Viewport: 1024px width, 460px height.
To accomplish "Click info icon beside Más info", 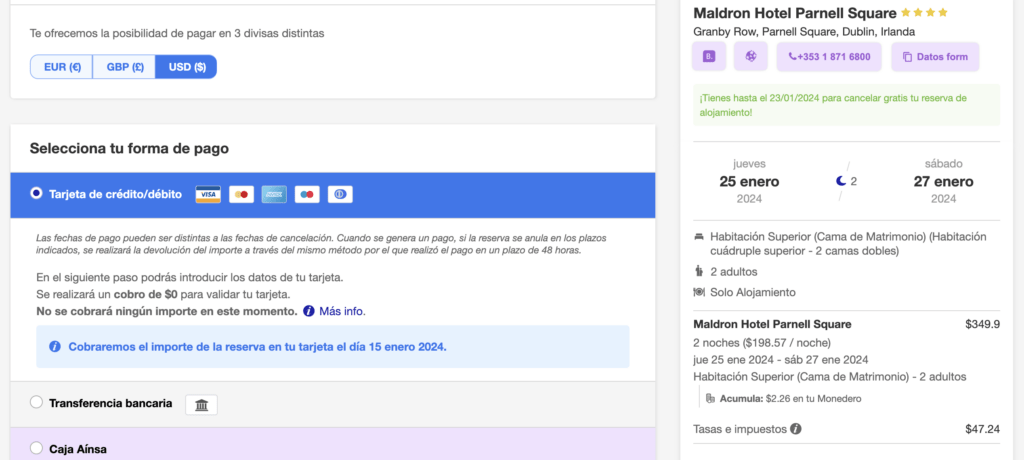I will (x=309, y=311).
